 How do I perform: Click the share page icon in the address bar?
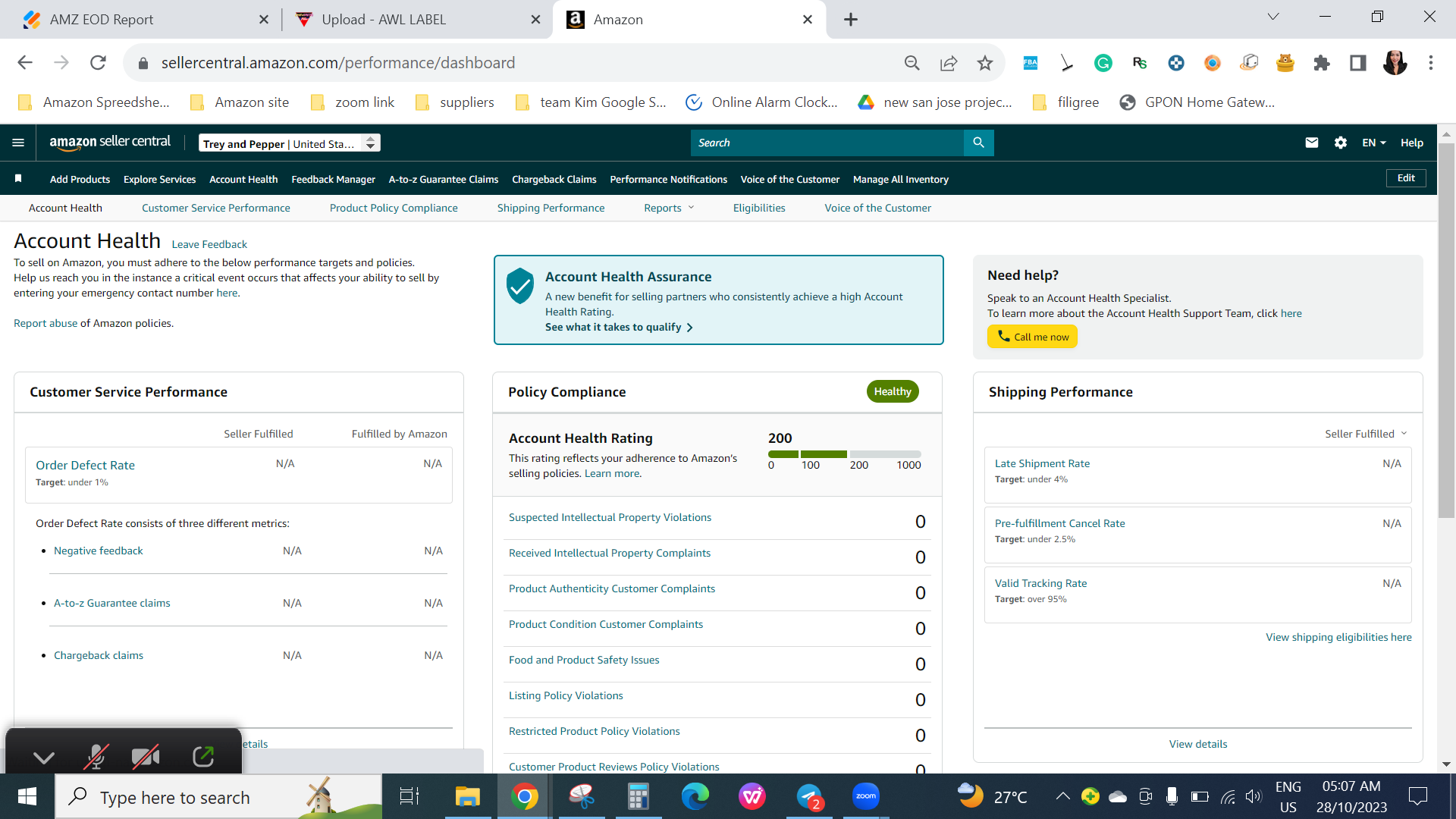(949, 63)
